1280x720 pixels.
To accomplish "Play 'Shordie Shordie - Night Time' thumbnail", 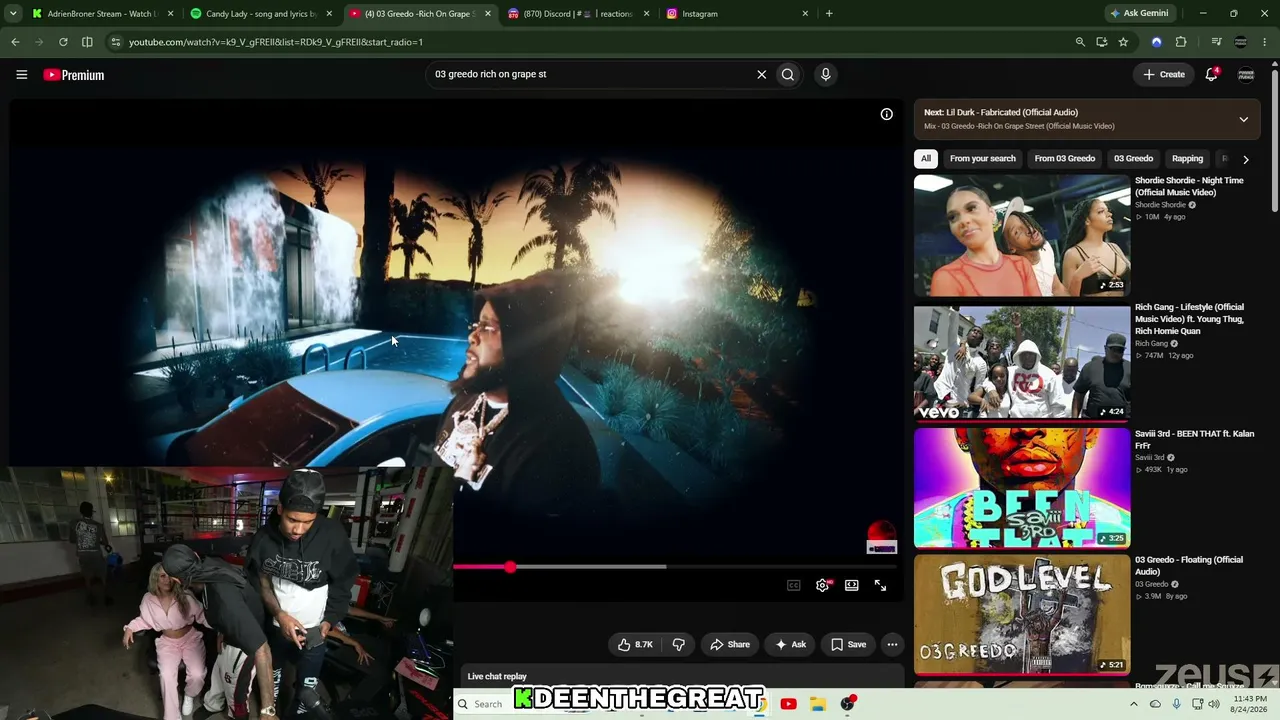I will [1022, 236].
